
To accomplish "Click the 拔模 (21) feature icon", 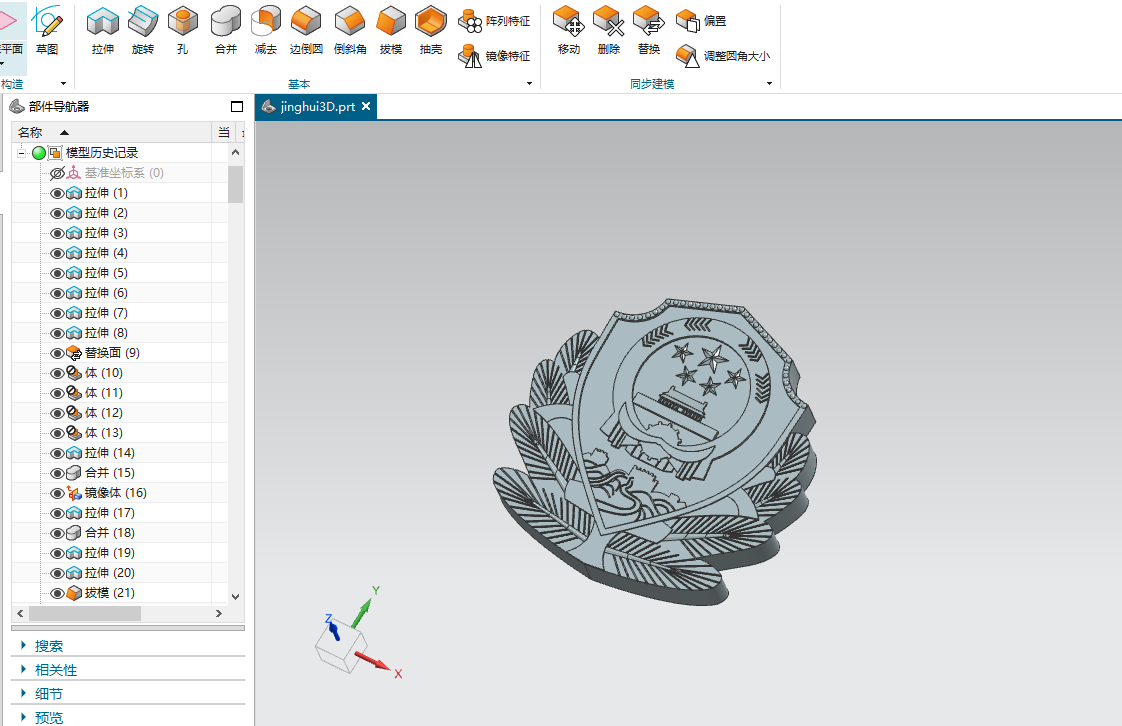I will pyautogui.click(x=74, y=593).
